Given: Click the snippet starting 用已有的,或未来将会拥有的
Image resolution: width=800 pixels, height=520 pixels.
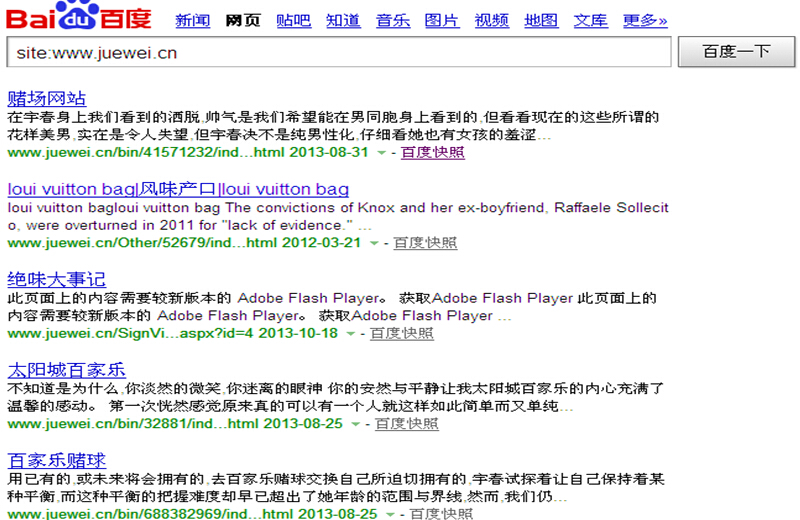Looking at the screenshot, I should tap(336, 487).
